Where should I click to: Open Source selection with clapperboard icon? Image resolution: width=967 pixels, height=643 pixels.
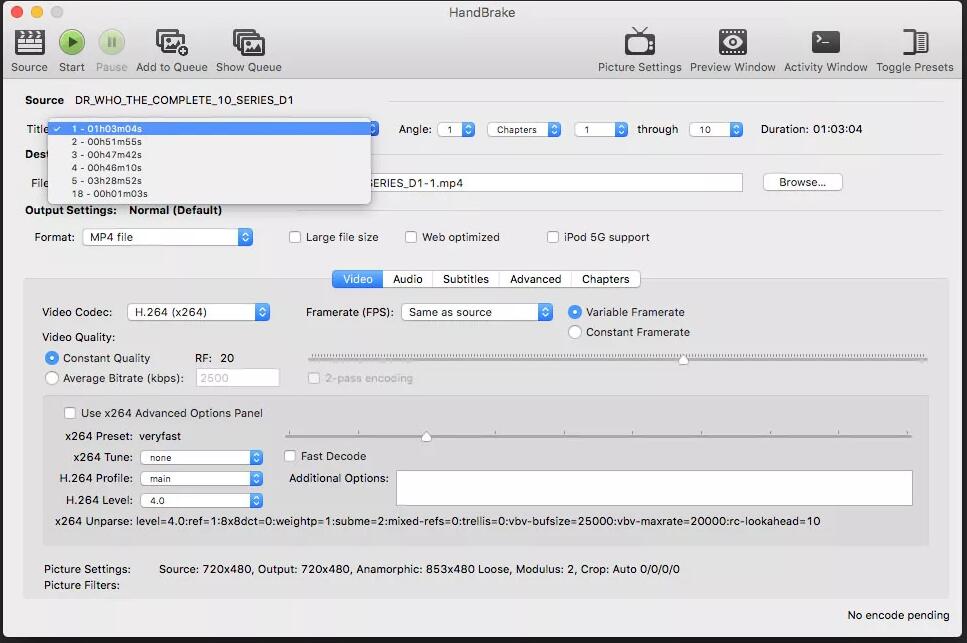click(29, 43)
